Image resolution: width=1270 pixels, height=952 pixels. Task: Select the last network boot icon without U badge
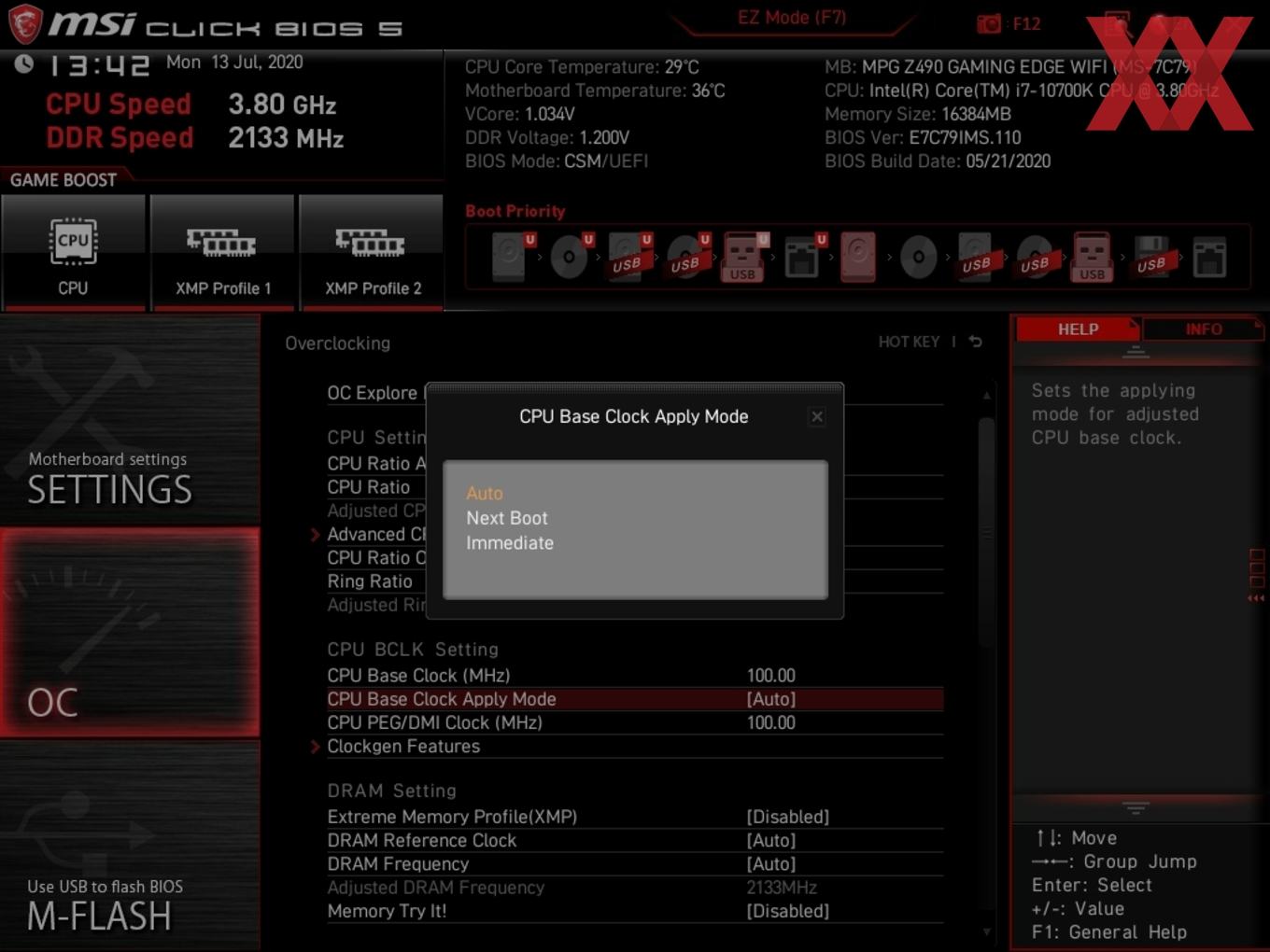1209,257
